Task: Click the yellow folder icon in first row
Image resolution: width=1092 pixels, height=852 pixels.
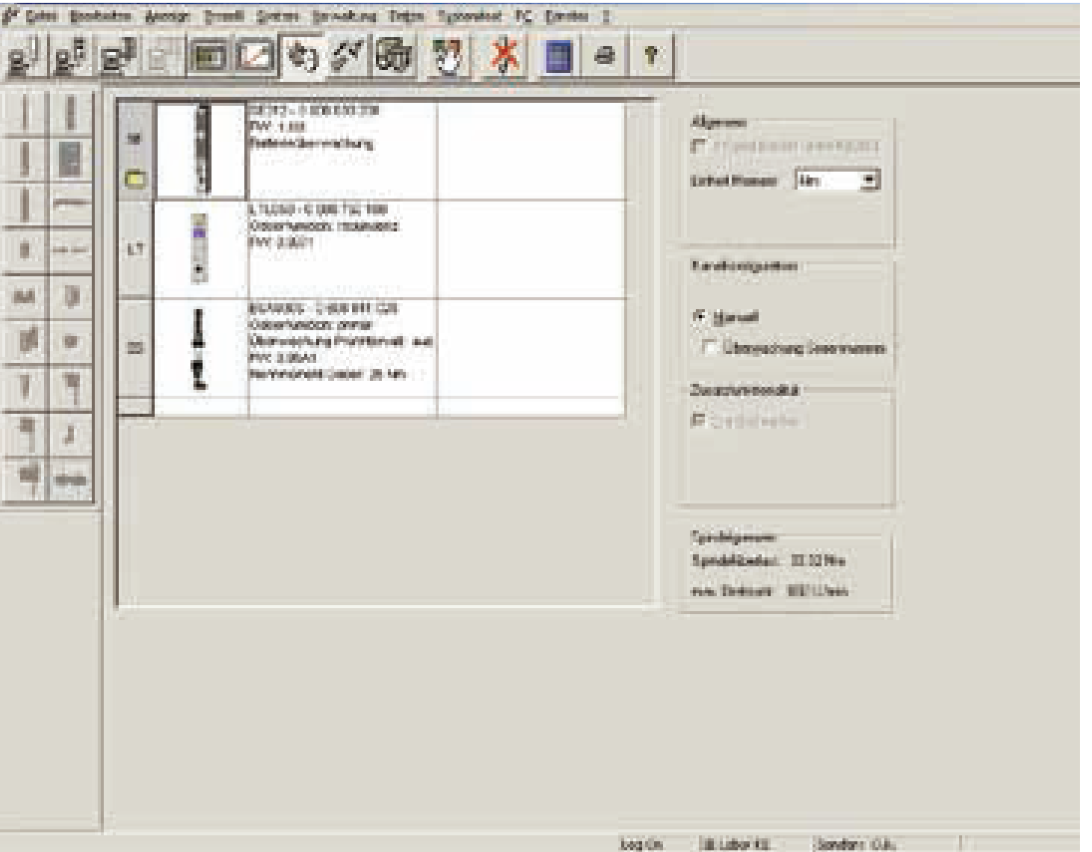Action: [x=135, y=180]
